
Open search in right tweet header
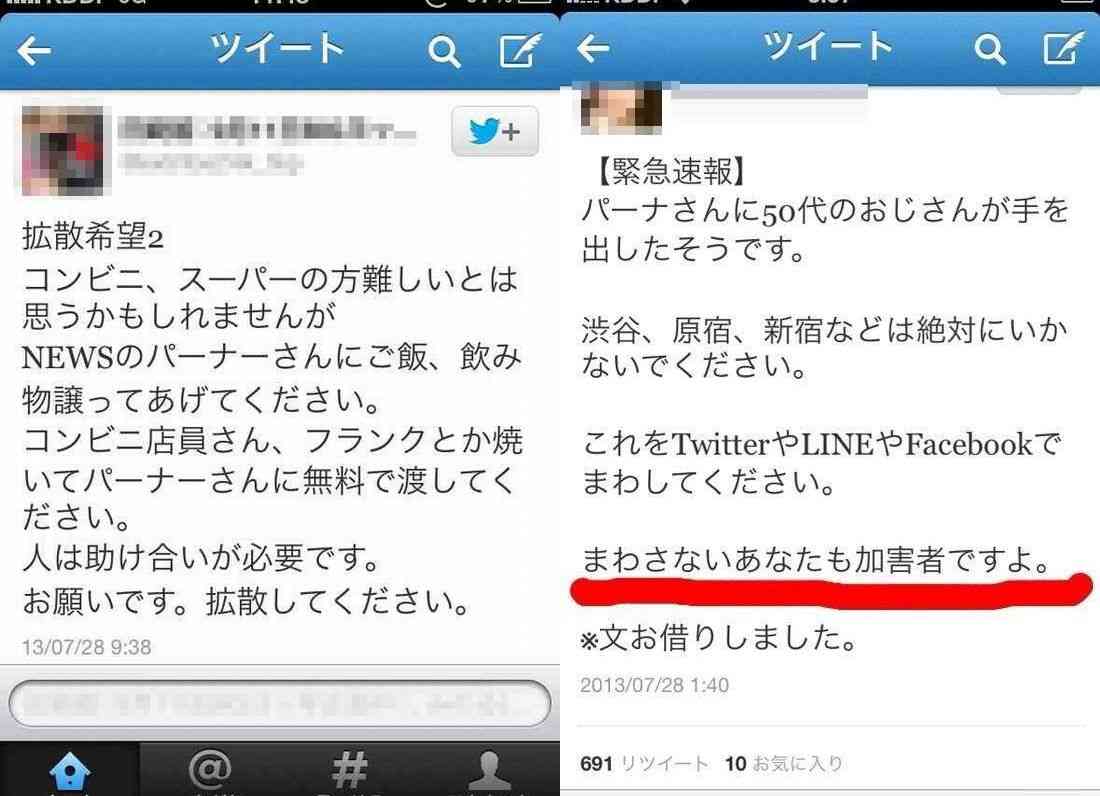click(990, 49)
